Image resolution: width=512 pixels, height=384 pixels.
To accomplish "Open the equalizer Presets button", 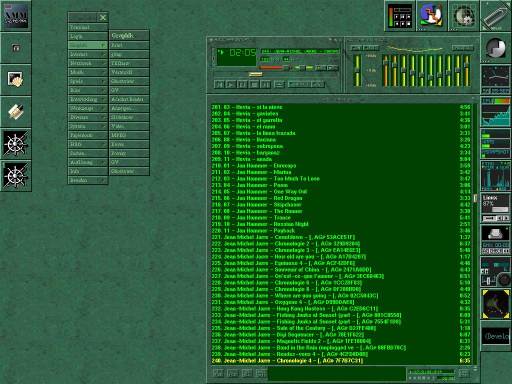I will (x=463, y=48).
